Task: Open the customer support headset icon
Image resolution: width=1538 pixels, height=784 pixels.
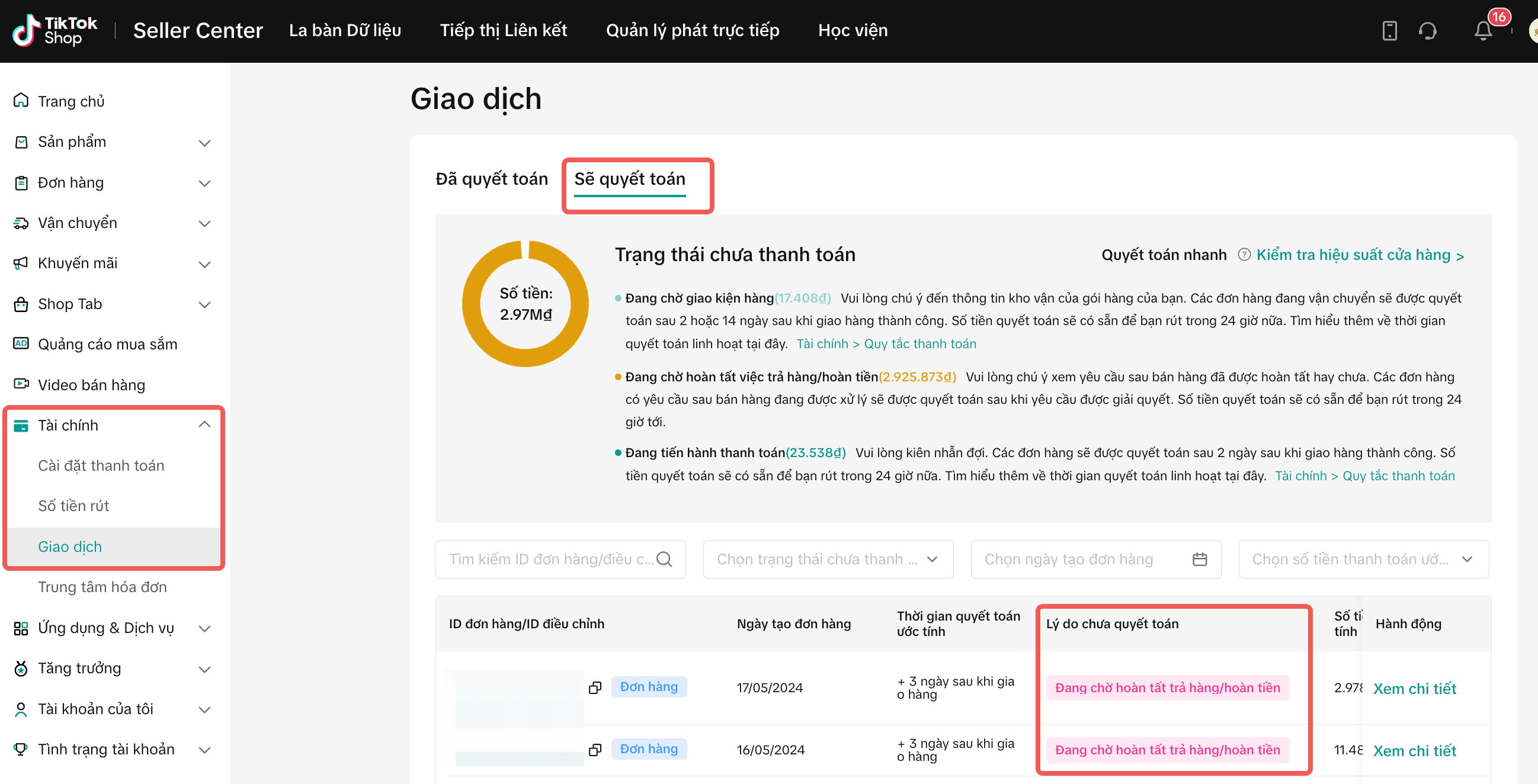Action: point(1428,30)
